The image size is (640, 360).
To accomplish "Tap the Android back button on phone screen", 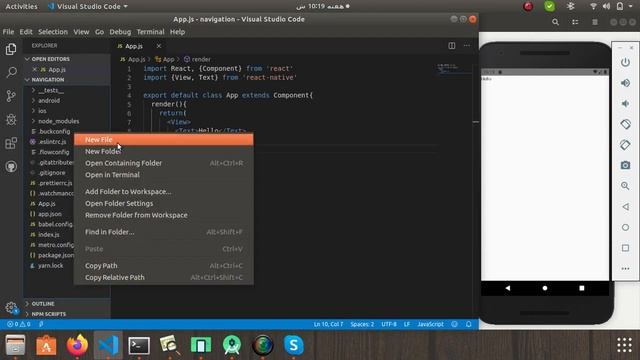I will tap(507, 288).
